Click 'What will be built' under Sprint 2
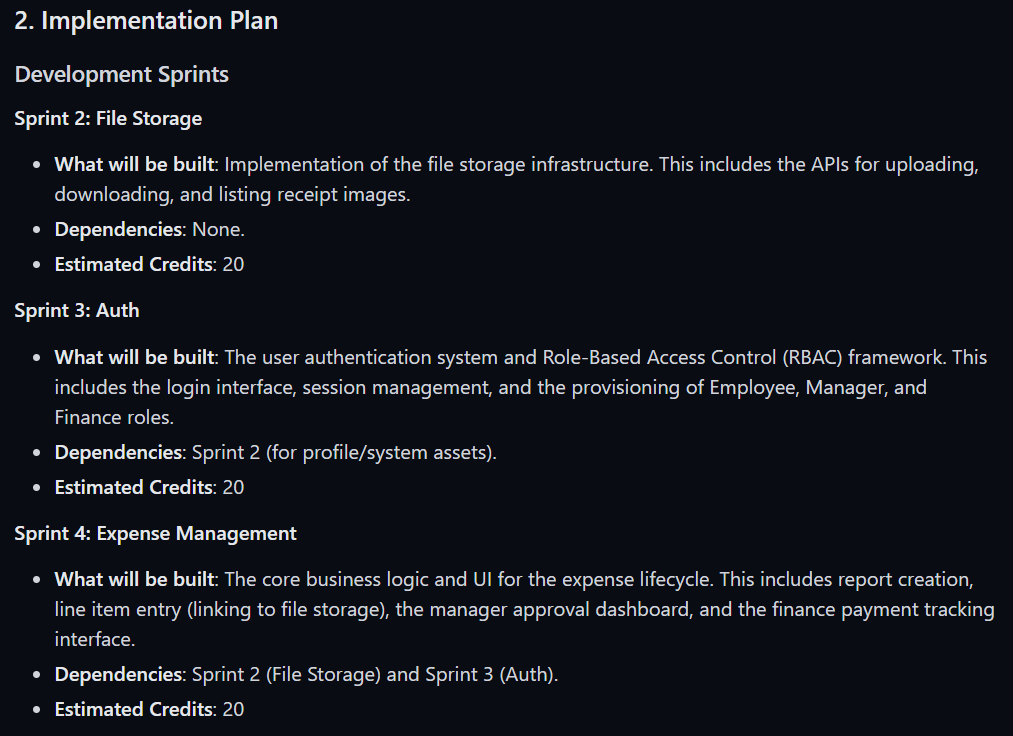1013x736 pixels. (134, 164)
